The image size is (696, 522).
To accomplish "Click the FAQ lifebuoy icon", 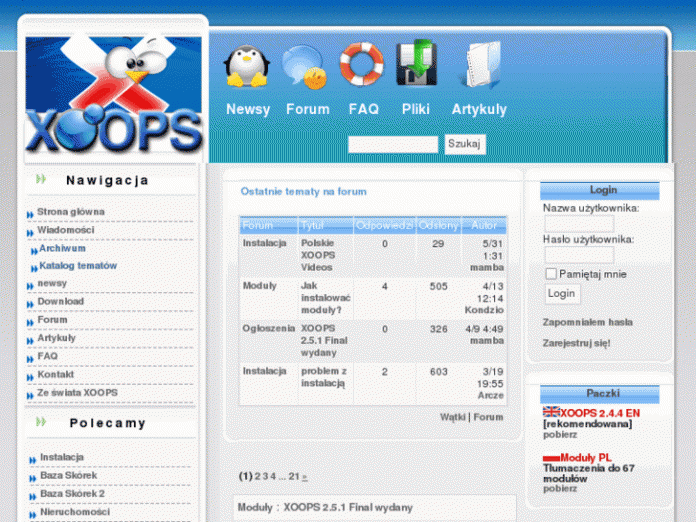I will (362, 64).
